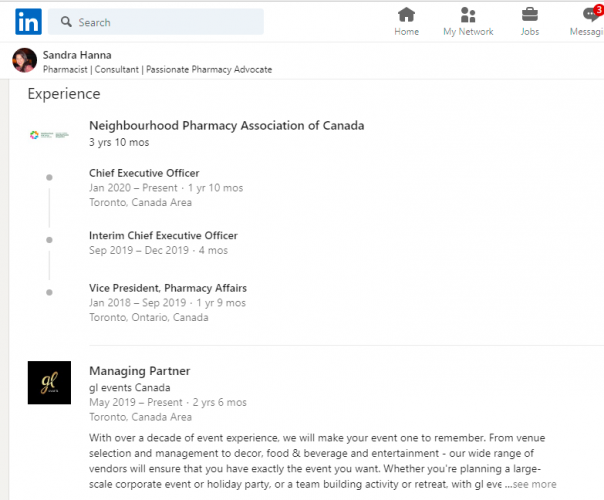604x500 pixels.
Task: Click 'Jan 2020 – Present' date range
Action: tap(133, 188)
